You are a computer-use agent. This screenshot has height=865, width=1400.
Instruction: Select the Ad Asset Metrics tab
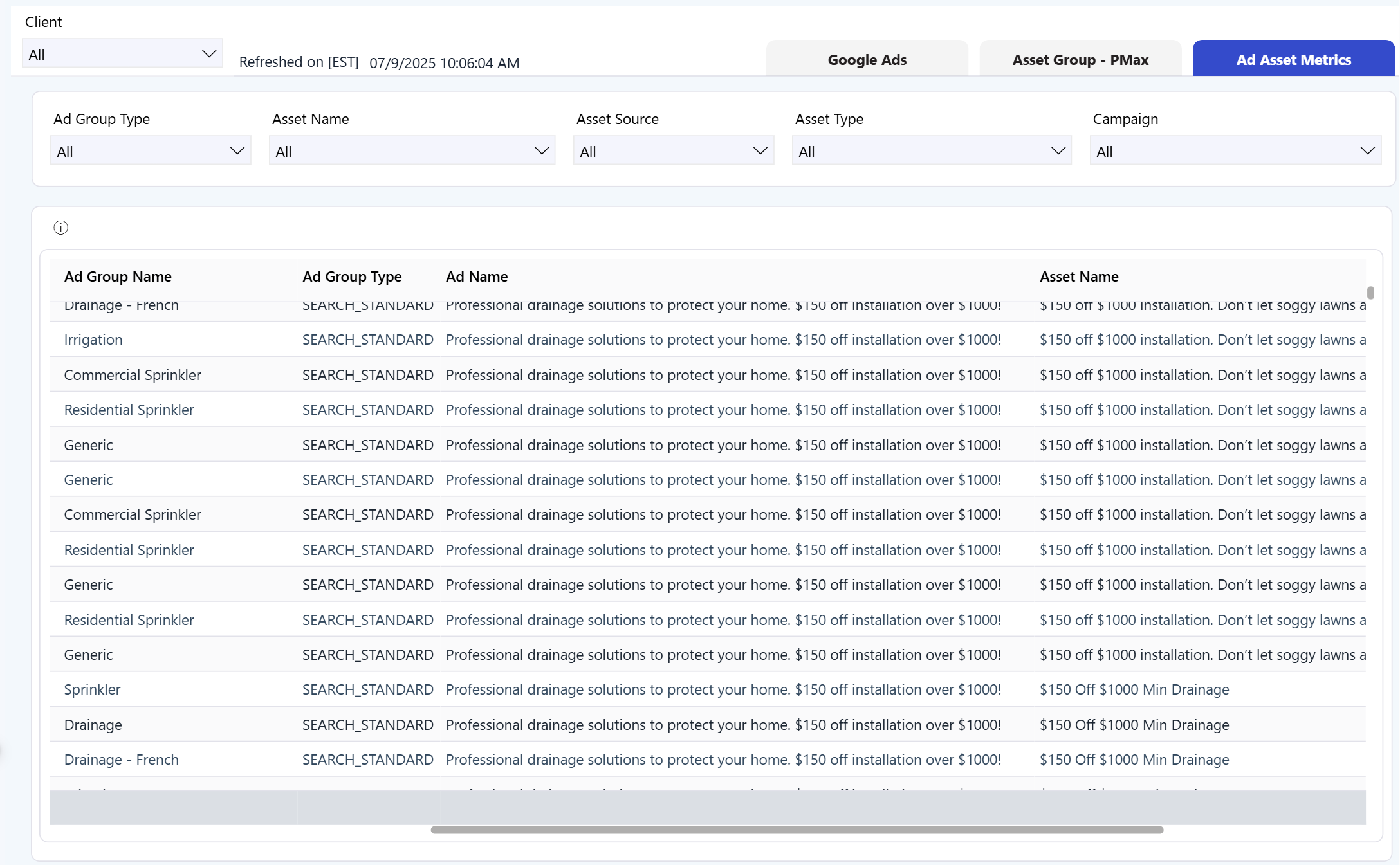click(1293, 60)
